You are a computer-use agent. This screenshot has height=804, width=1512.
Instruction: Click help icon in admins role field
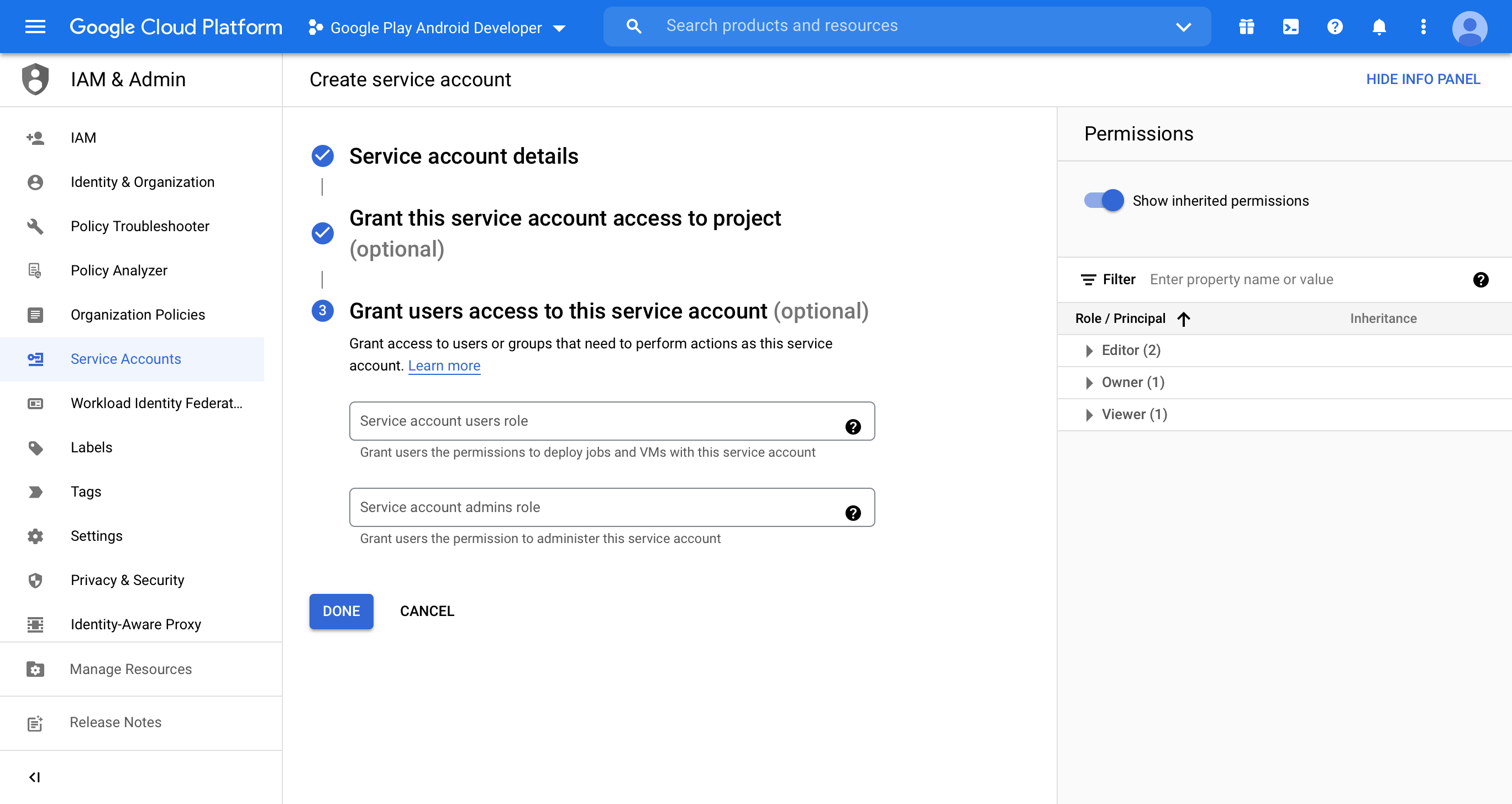(x=853, y=513)
